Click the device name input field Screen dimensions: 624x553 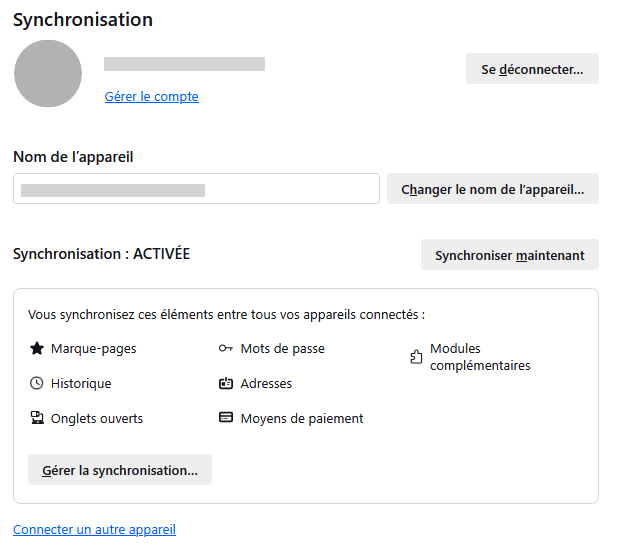[196, 189]
